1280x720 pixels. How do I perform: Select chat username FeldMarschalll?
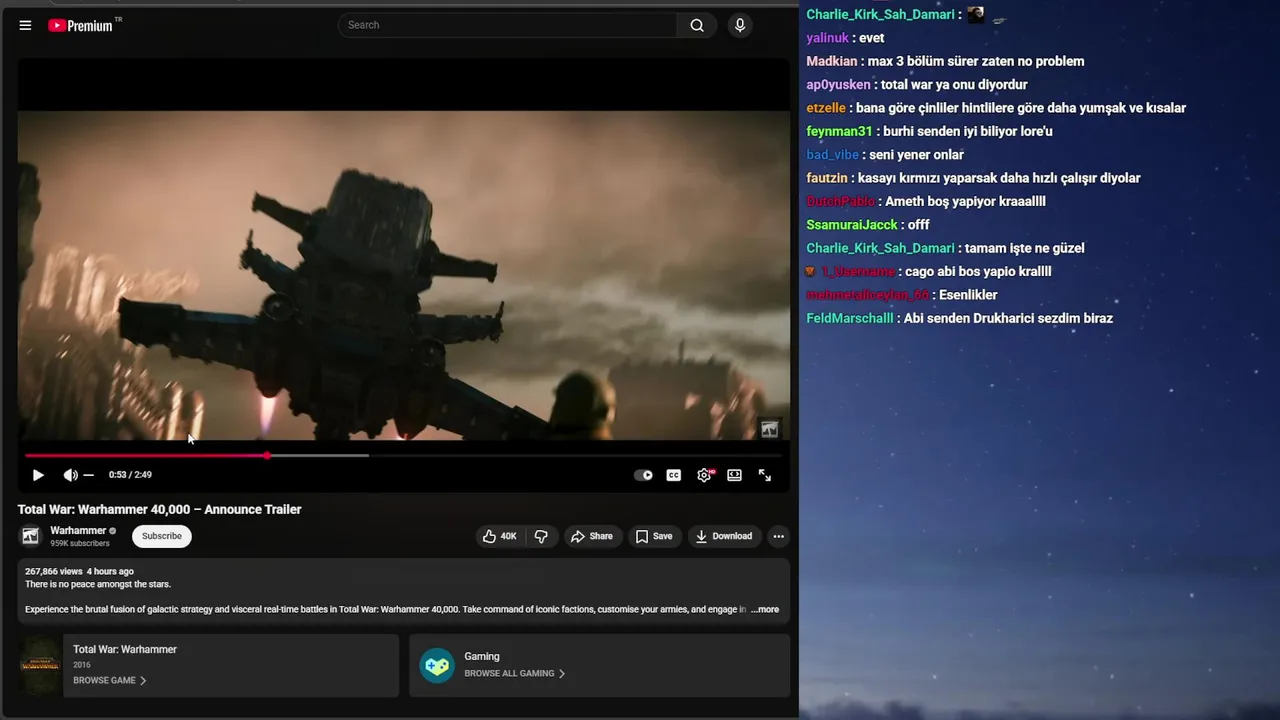click(x=850, y=318)
